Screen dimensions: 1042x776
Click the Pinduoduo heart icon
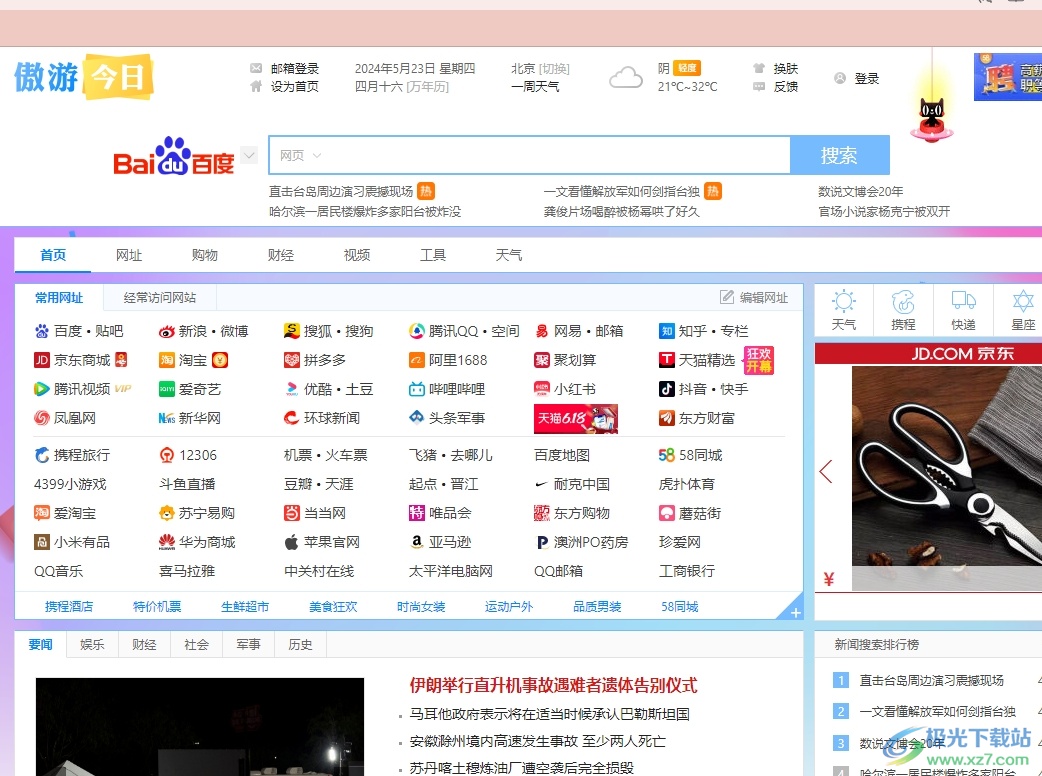click(x=292, y=360)
